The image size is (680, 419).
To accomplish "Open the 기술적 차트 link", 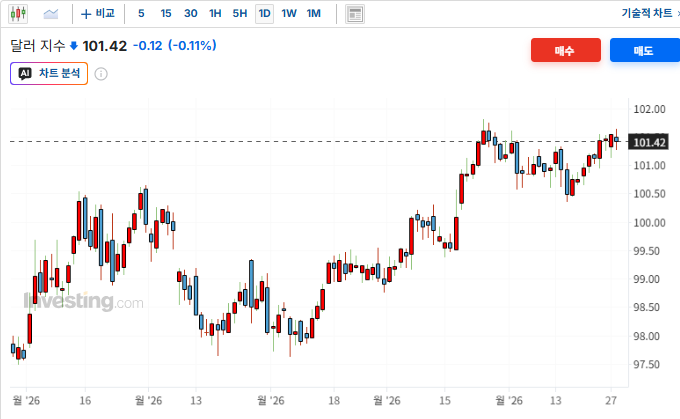I will click(647, 13).
